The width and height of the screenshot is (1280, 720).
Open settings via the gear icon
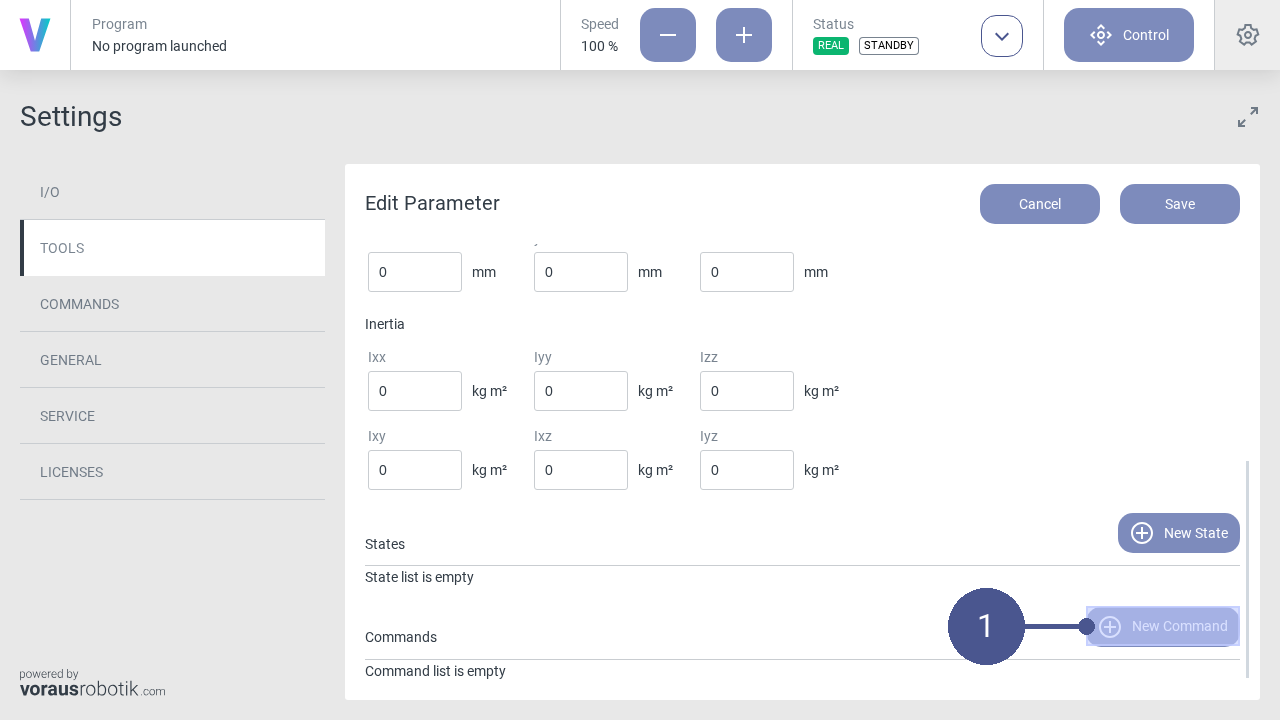coord(1247,35)
